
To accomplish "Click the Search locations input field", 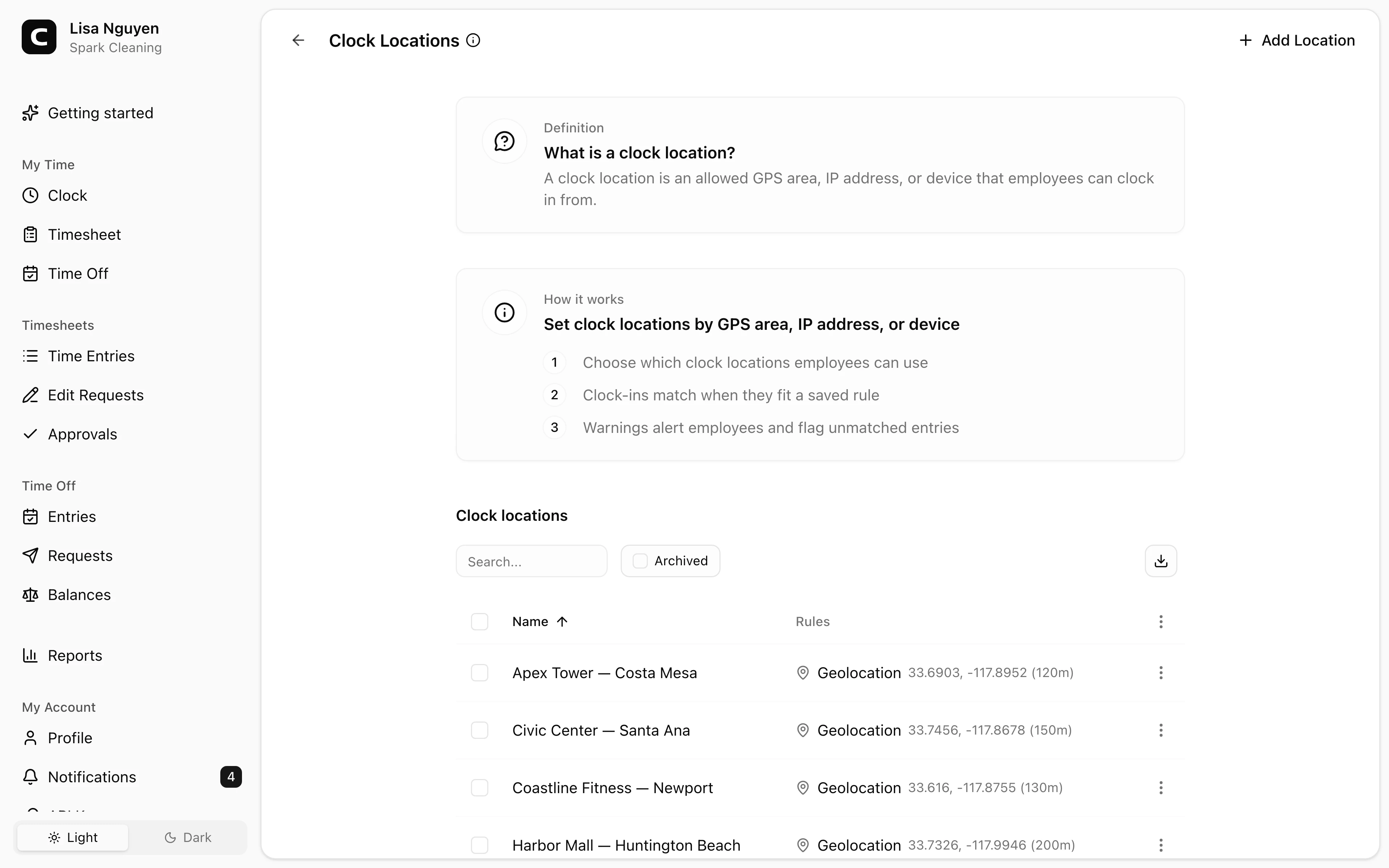I will point(531,561).
